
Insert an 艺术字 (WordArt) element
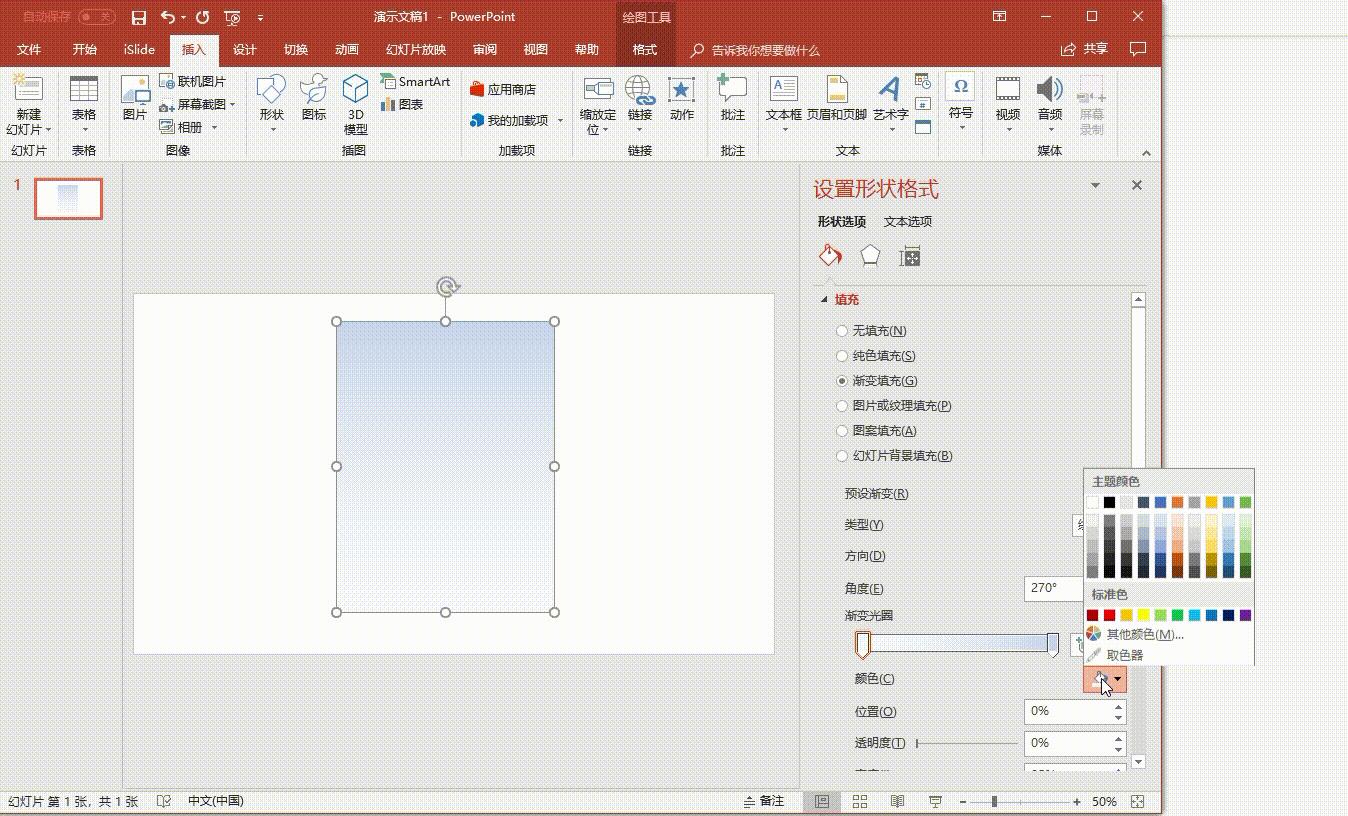point(890,100)
